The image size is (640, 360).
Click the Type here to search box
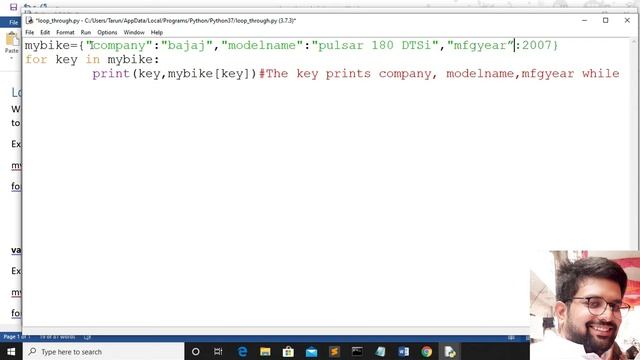(104, 352)
